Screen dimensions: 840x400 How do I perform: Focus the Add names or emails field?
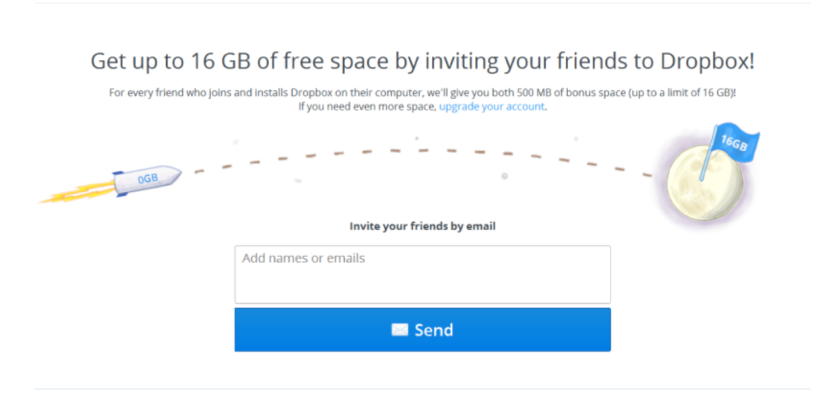pos(422,274)
